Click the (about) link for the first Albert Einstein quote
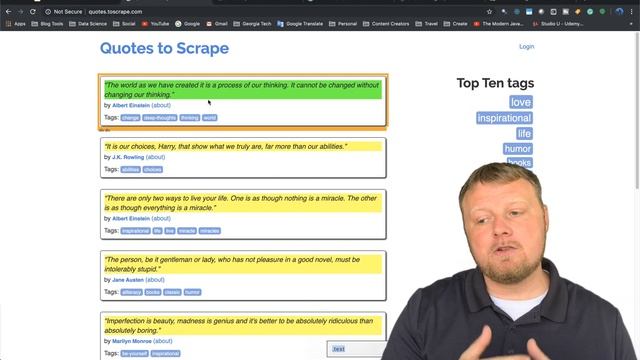The image size is (640, 360). [161, 105]
